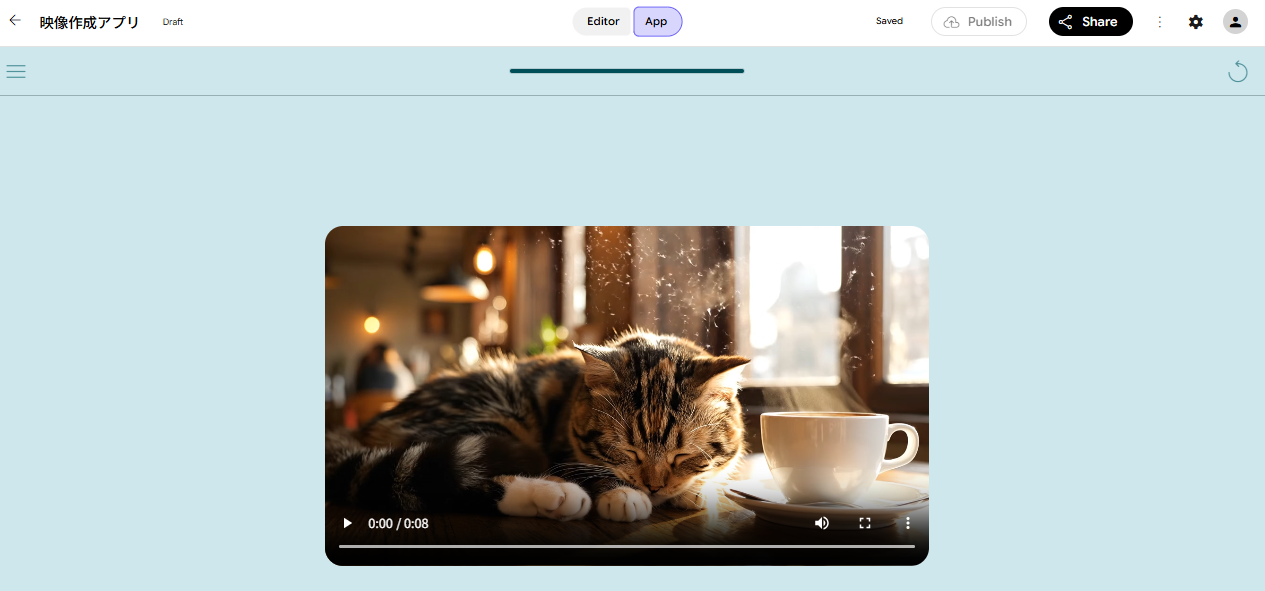
Task: Open the user account avatar
Action: point(1235,22)
